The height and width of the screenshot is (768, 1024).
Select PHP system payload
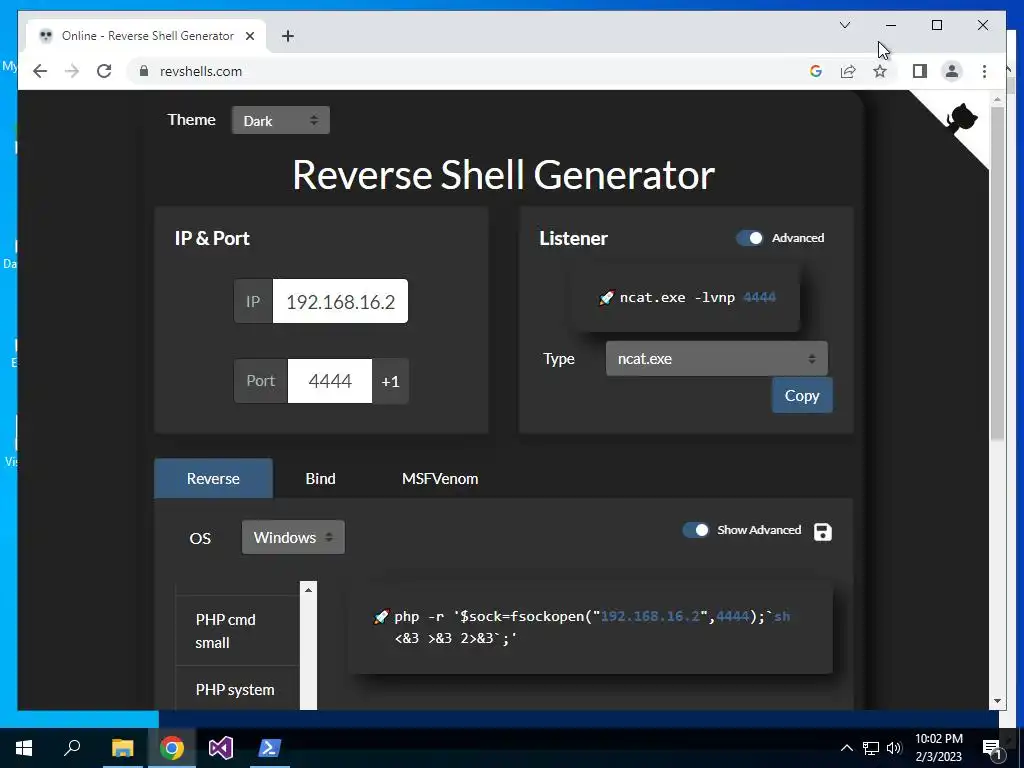pos(238,689)
